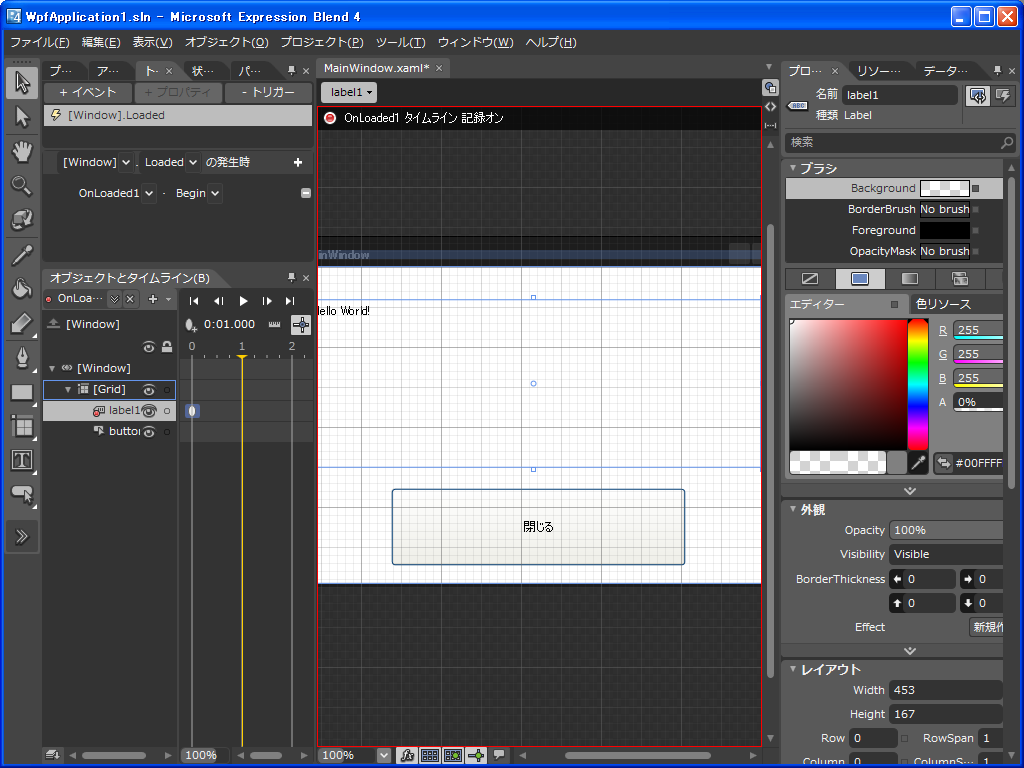Select the Camera Orbit tool

(x=22, y=220)
